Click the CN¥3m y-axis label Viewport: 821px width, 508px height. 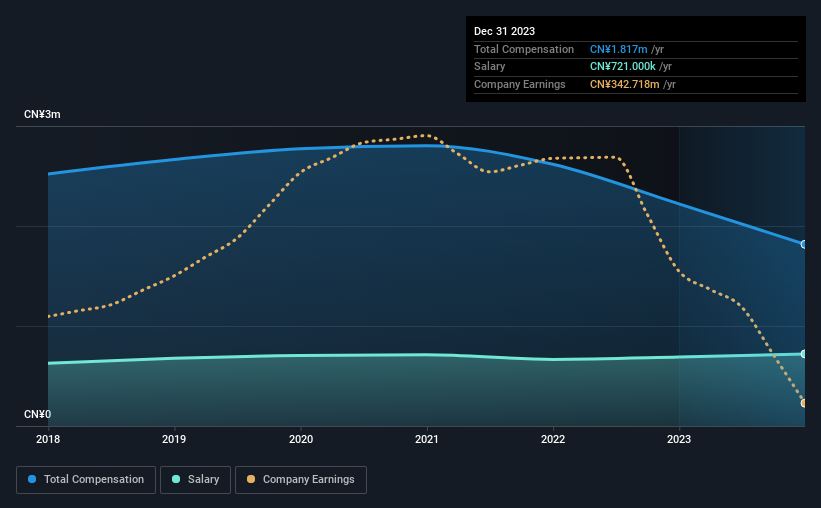click(x=42, y=114)
